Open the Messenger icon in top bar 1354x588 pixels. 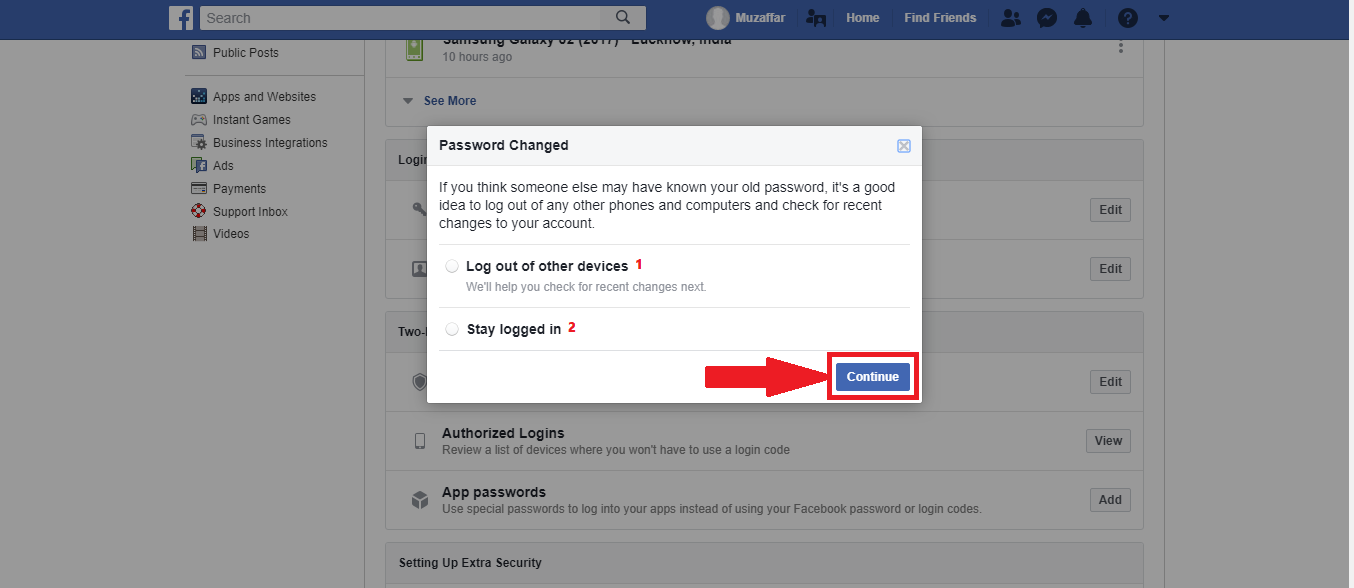[1046, 17]
